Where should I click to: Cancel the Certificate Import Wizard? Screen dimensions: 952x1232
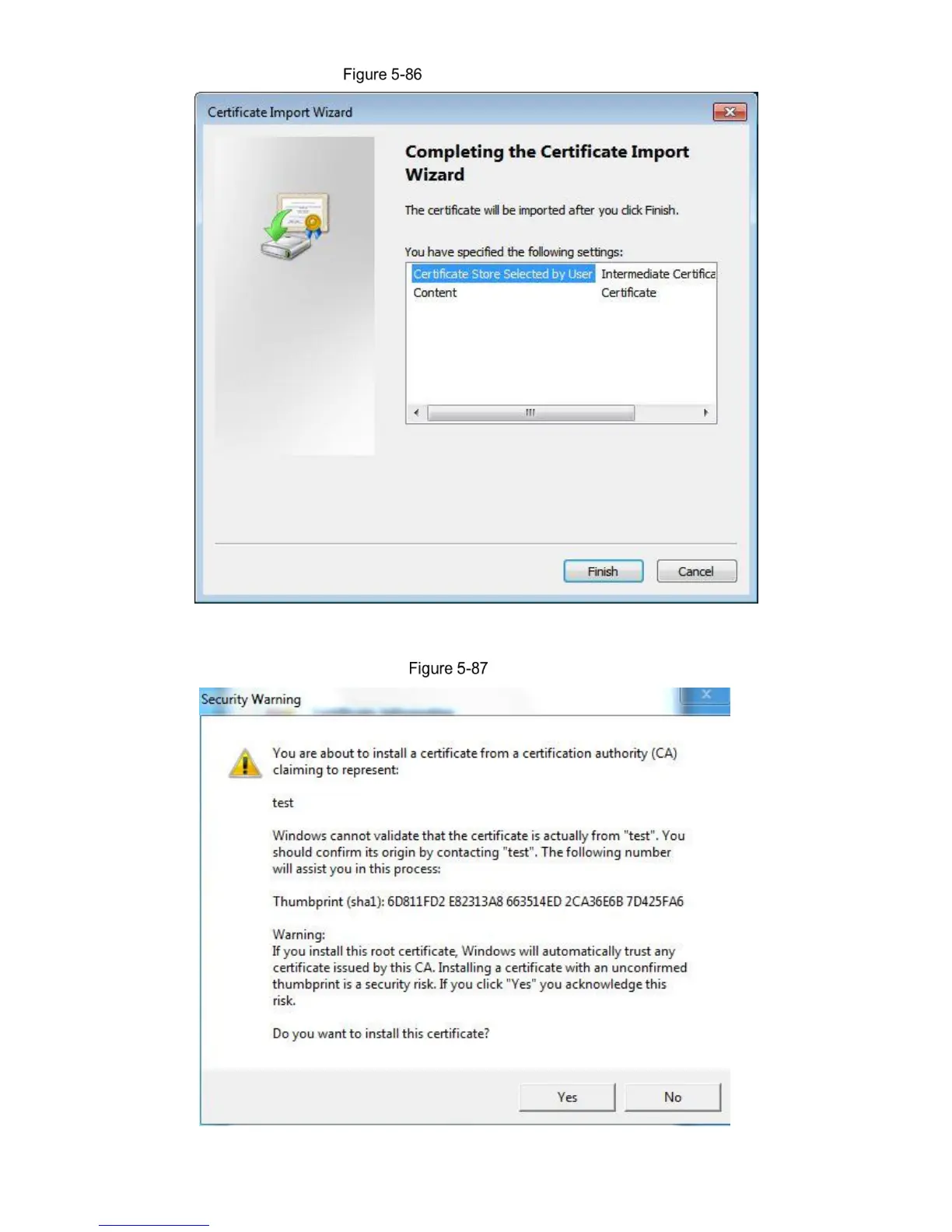[696, 571]
